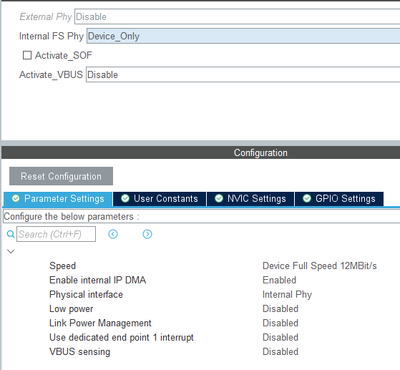Go to previous search result arrow

coord(113,234)
